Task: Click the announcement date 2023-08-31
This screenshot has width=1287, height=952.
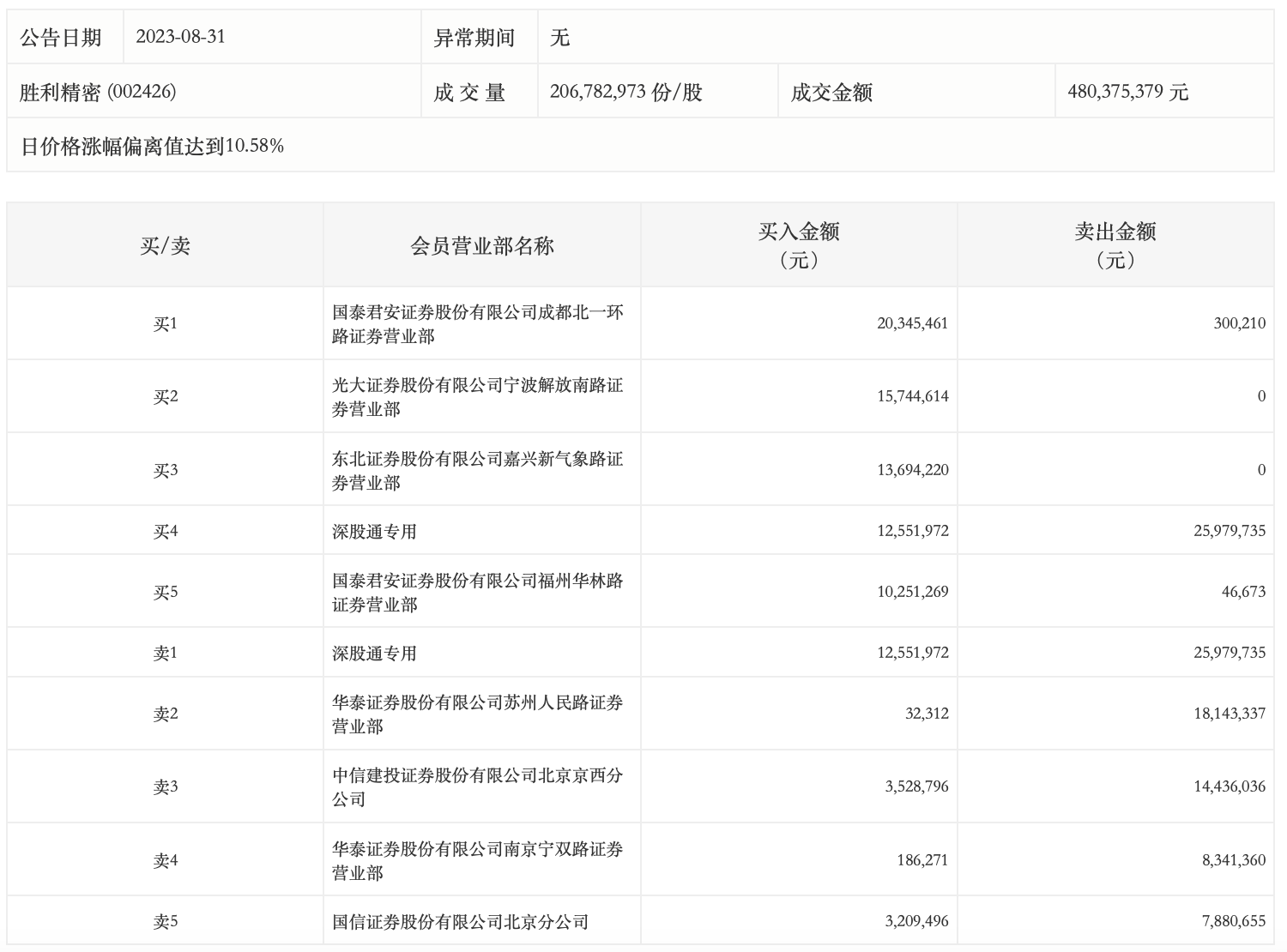Action: point(180,37)
